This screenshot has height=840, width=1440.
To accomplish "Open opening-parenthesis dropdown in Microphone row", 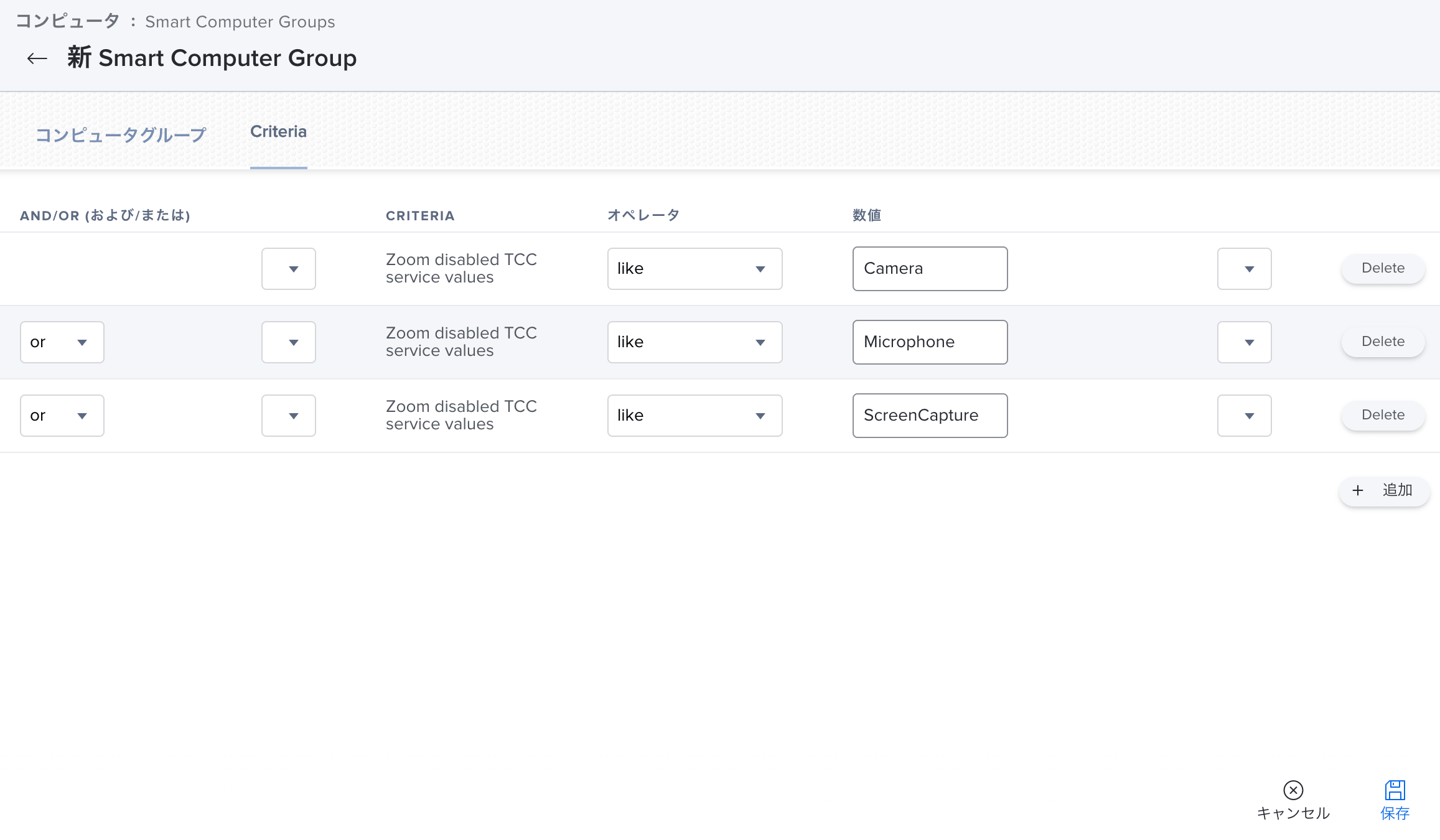I will [x=289, y=342].
